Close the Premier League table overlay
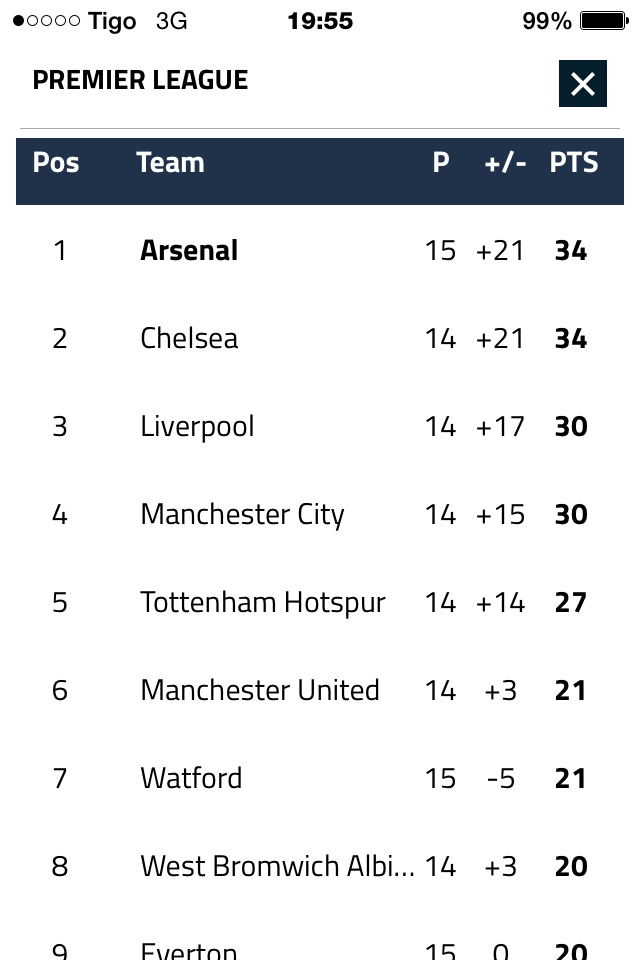The image size is (640, 960). pyautogui.click(x=582, y=84)
